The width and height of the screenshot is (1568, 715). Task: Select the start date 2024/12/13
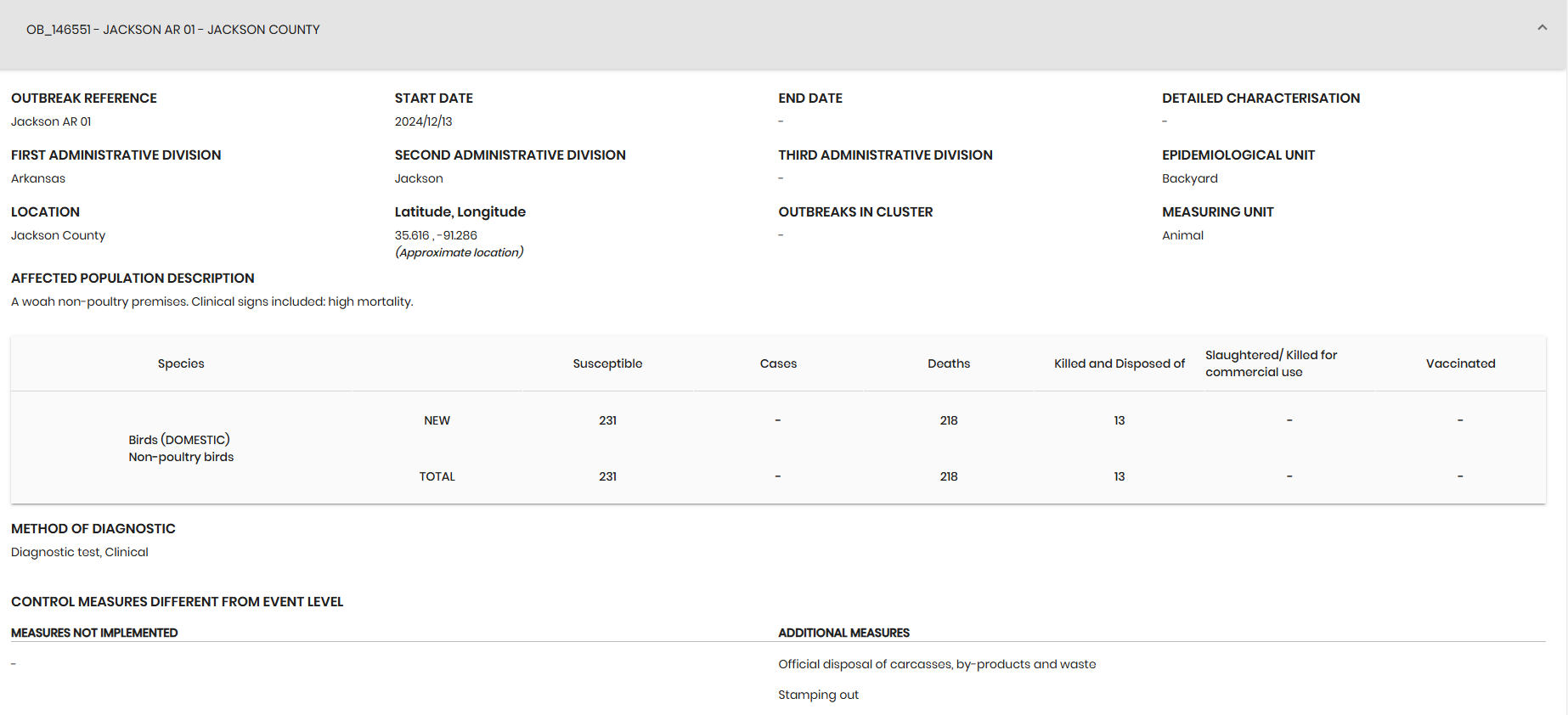423,121
